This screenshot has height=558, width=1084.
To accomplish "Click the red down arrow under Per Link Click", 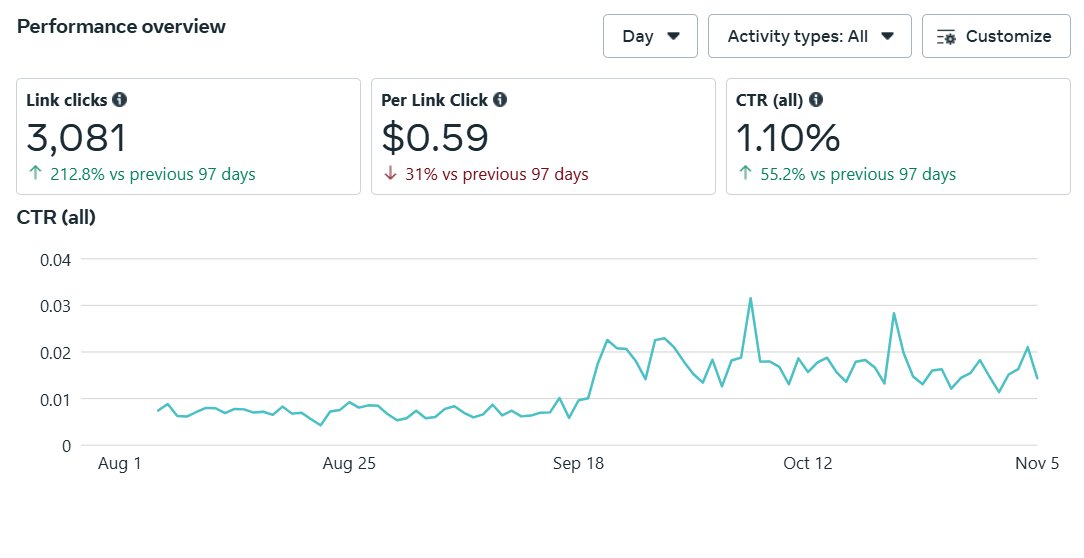I will [x=391, y=174].
